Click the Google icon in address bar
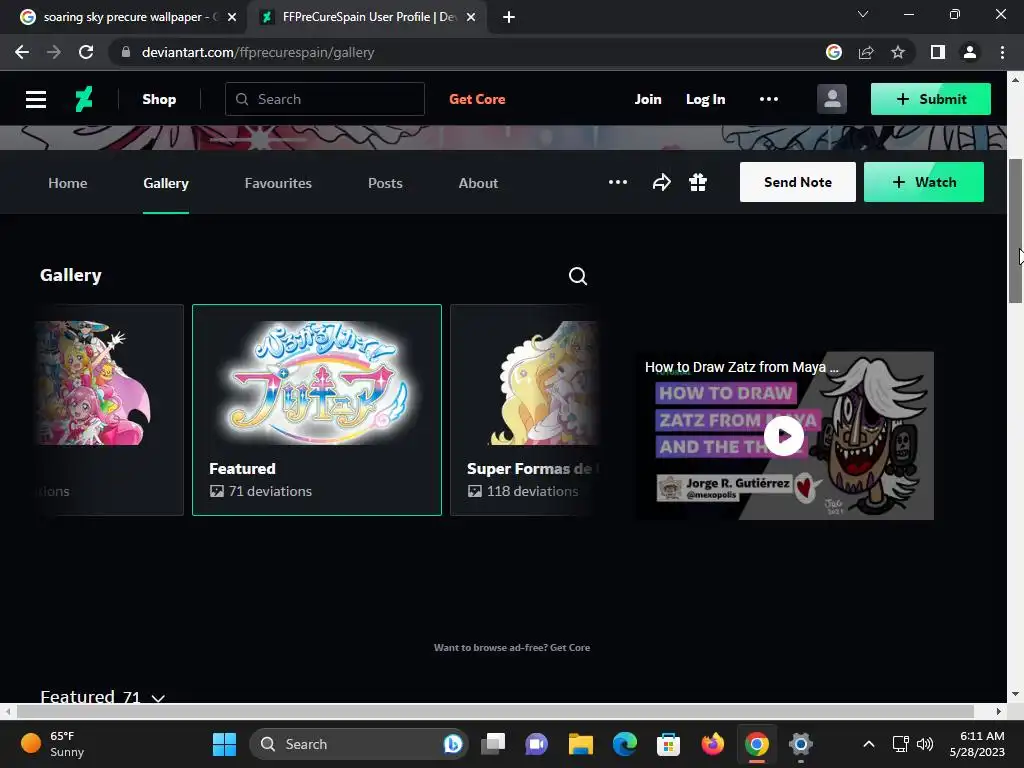1024x768 pixels. (833, 52)
